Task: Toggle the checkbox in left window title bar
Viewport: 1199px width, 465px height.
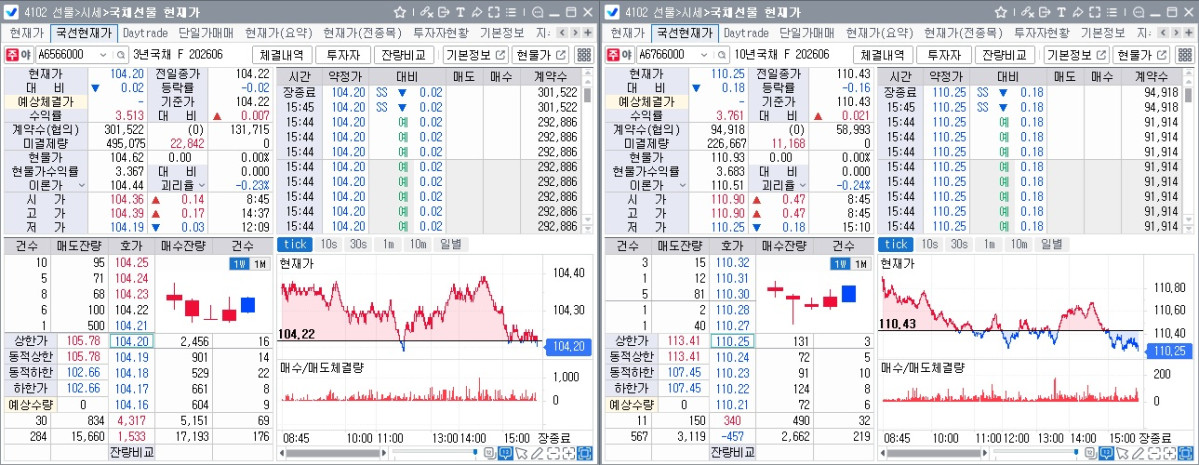Action: (11, 12)
